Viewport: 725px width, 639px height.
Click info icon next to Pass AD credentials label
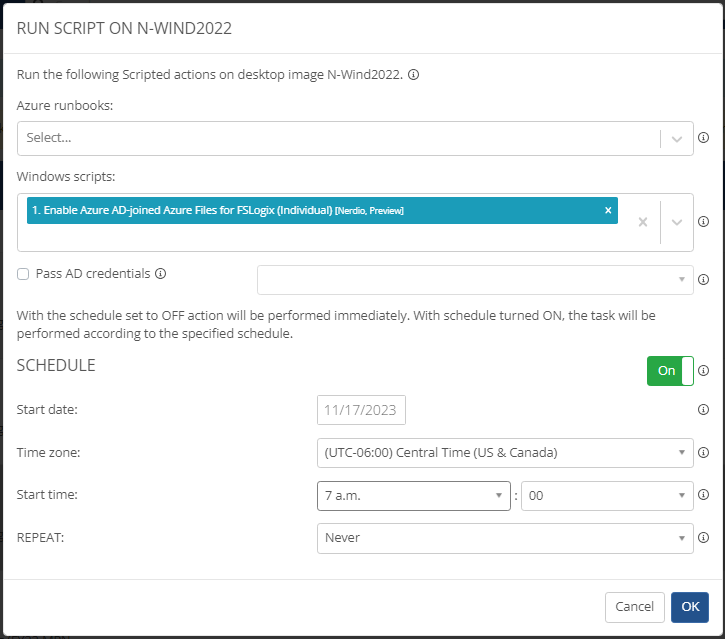(x=161, y=273)
